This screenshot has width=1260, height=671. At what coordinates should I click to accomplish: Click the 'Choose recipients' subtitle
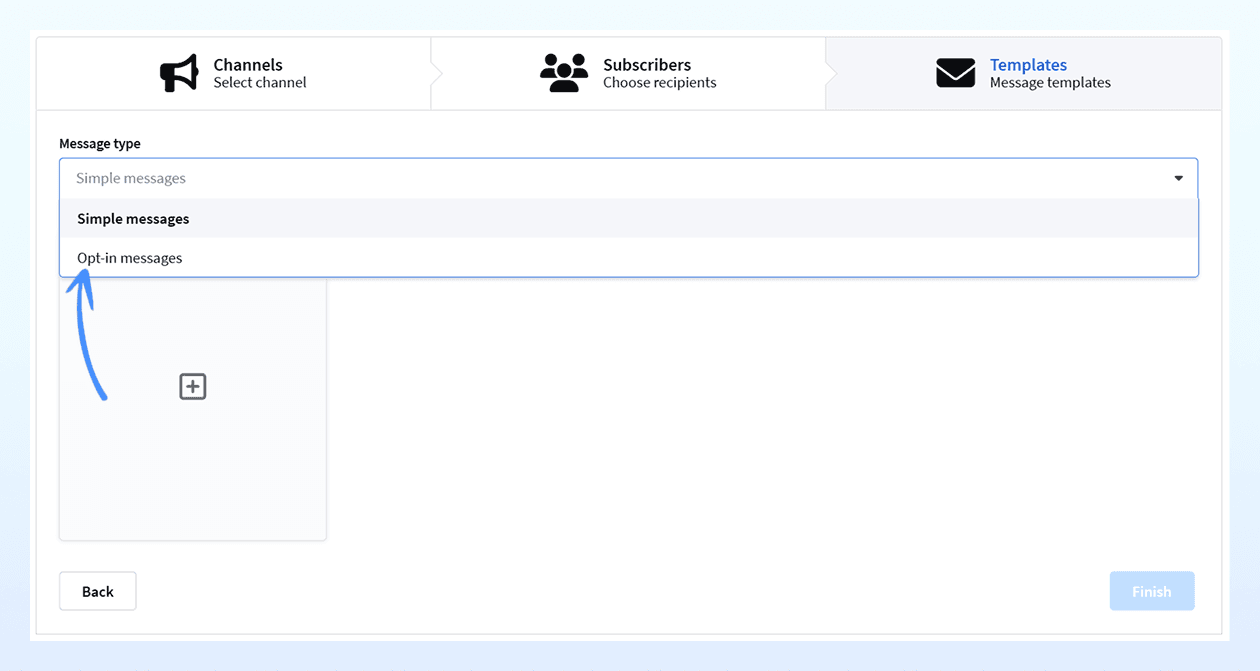pos(660,83)
